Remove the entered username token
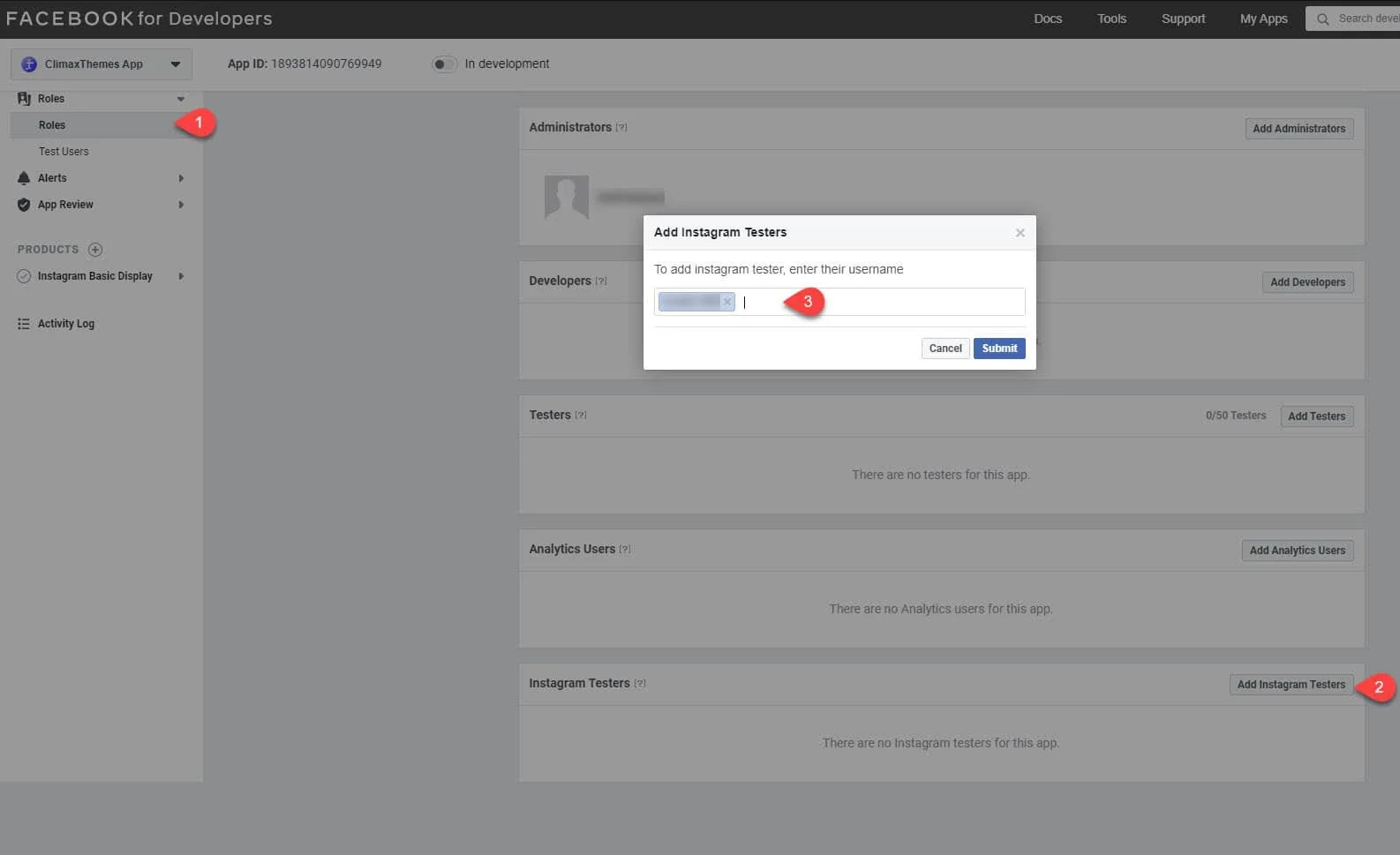Screen dimensions: 1400x855 pos(727,302)
